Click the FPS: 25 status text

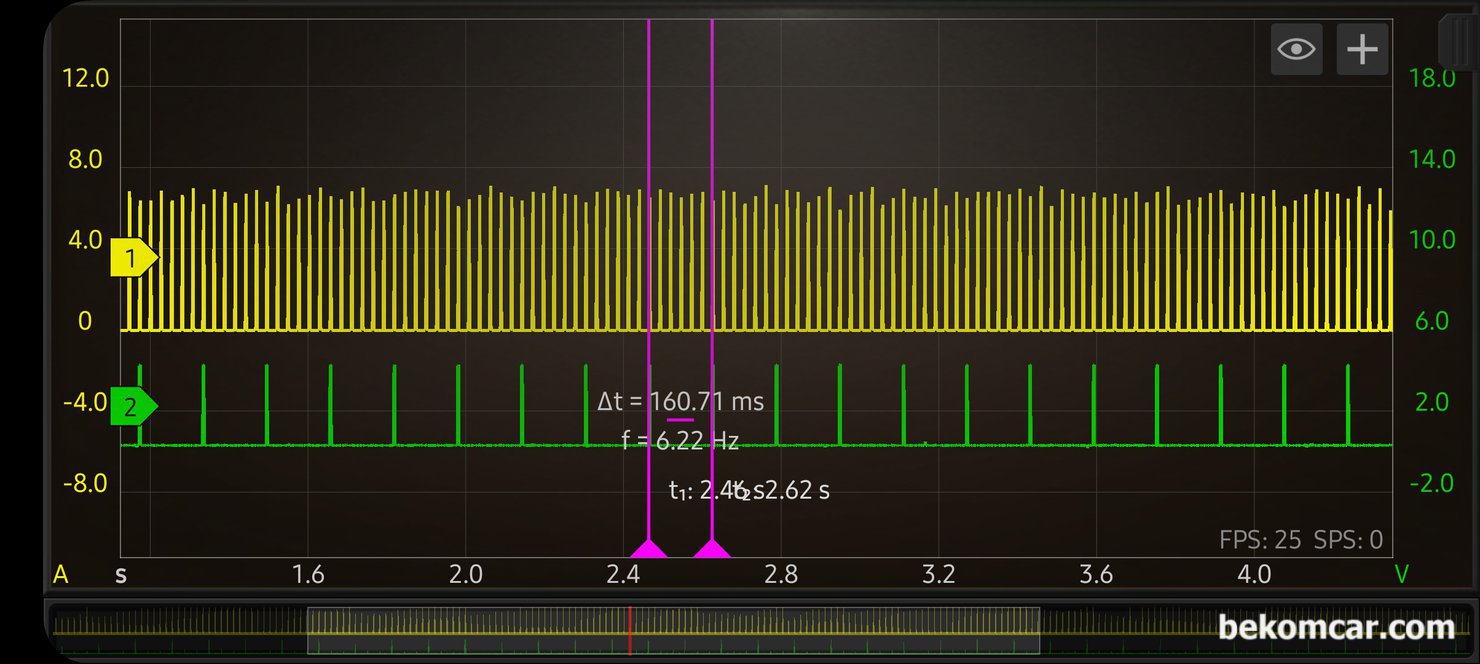coord(1260,540)
